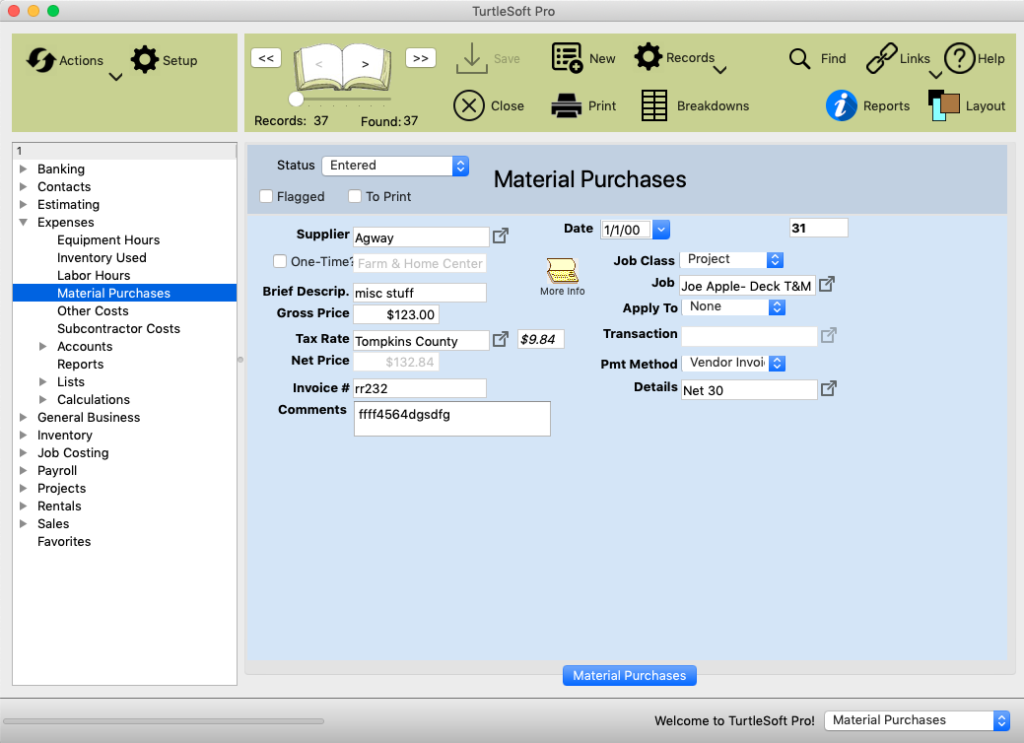Image resolution: width=1024 pixels, height=743 pixels.
Task: Open Supplier Agway link icon
Action: [x=500, y=236]
